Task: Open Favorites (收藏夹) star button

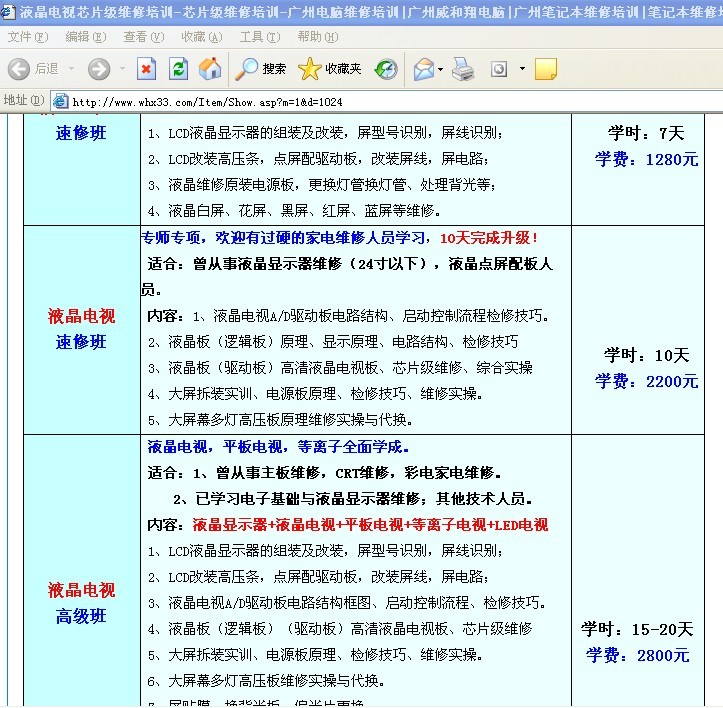Action: (330, 69)
